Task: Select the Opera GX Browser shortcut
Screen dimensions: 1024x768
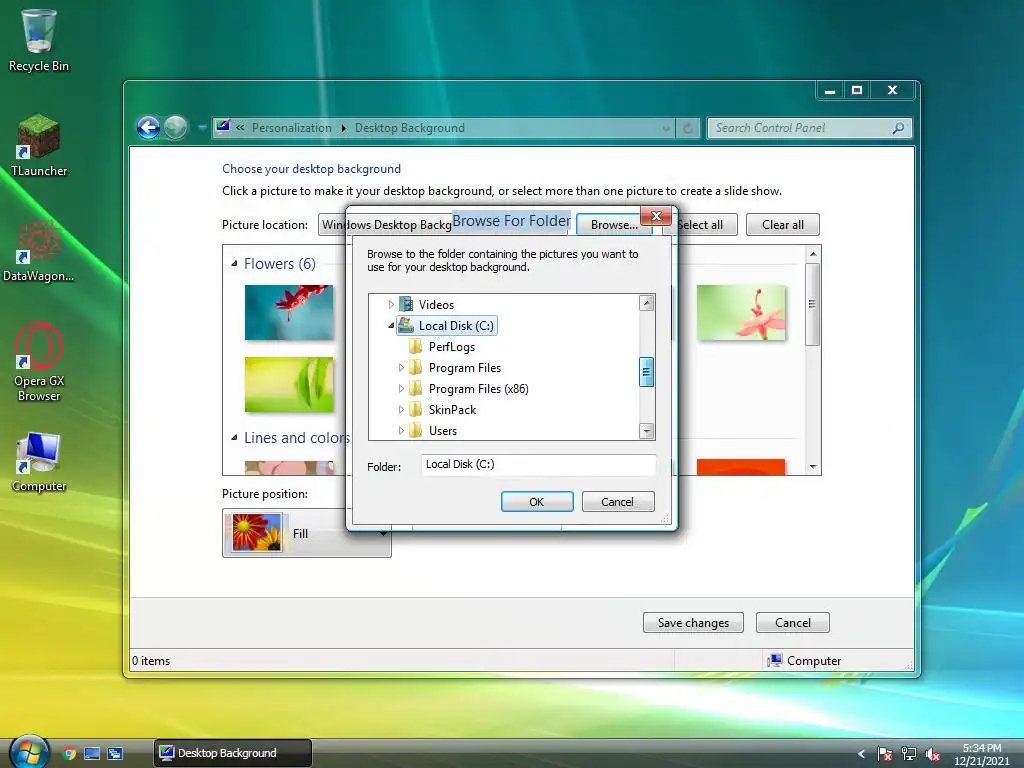Action: tap(39, 362)
